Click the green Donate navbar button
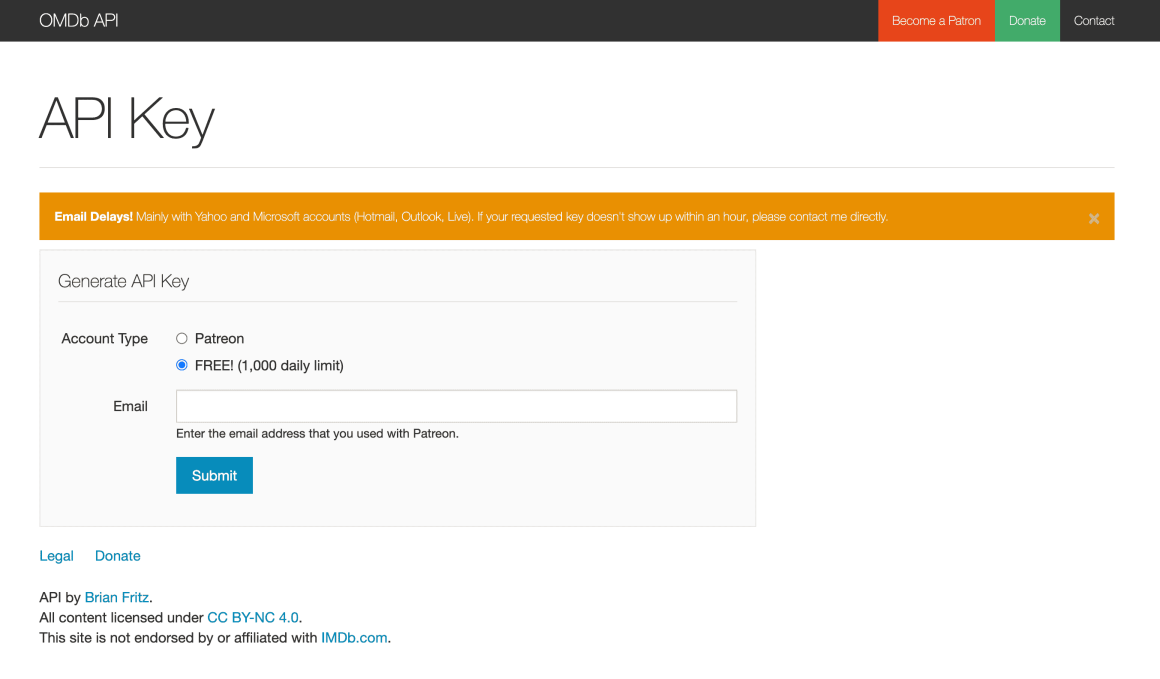 point(1027,21)
